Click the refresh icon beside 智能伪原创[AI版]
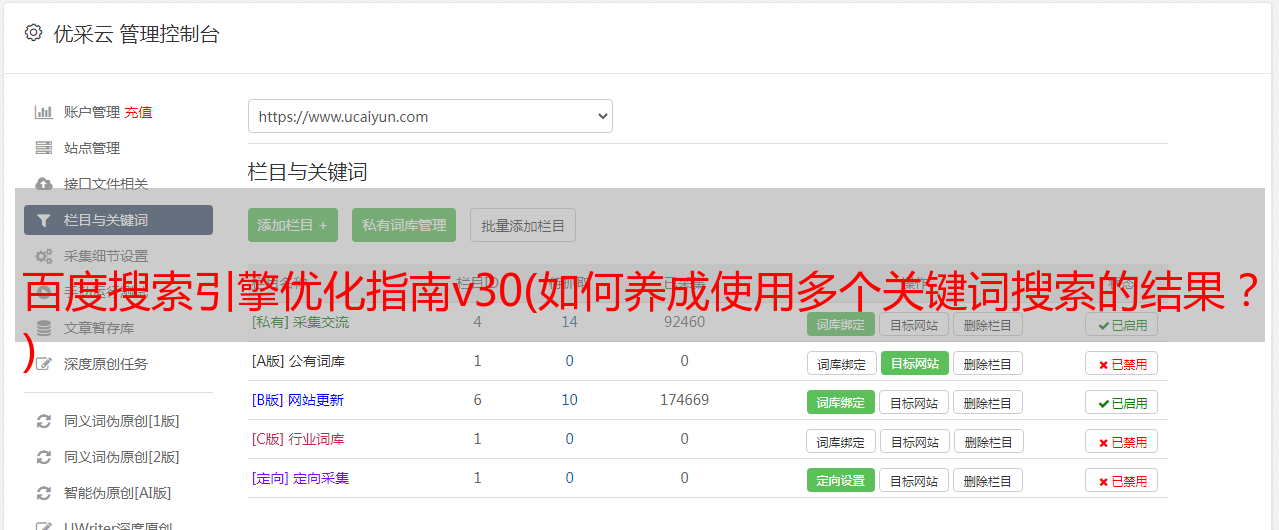 (x=43, y=493)
